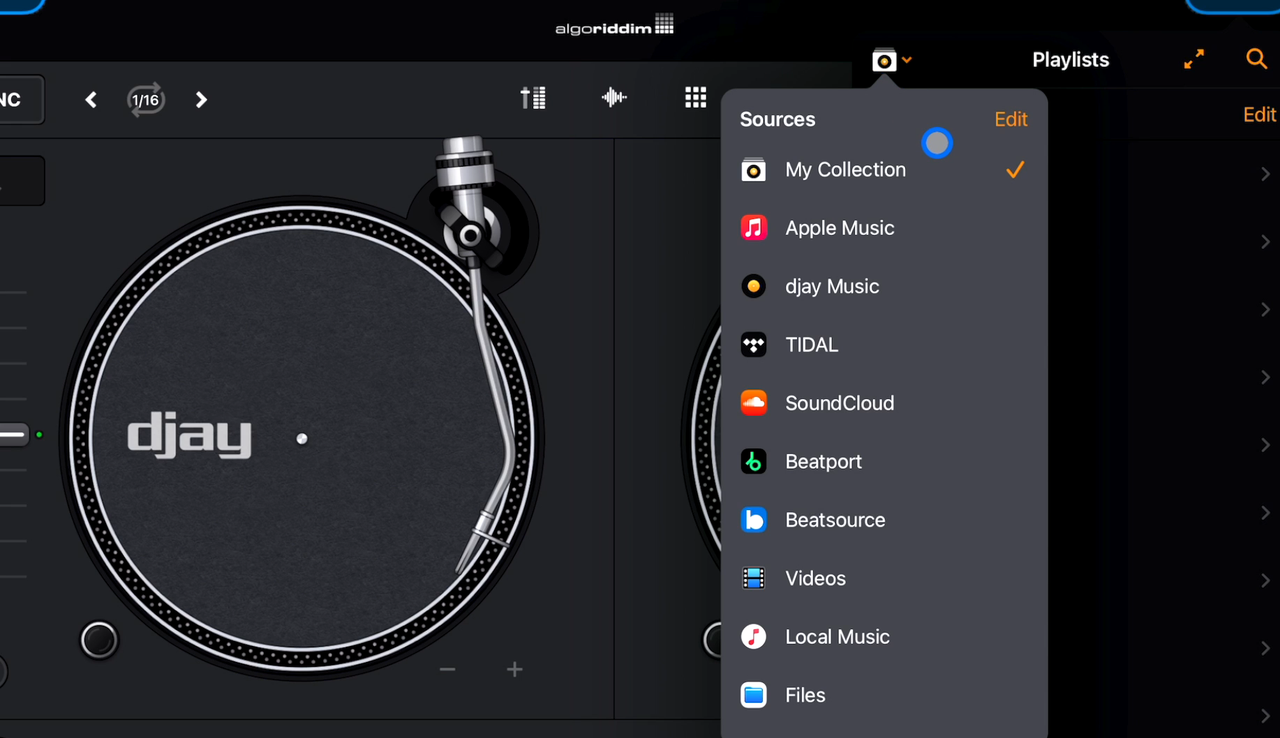Toggle the mixer channel controls view
Viewport: 1280px width, 738px height.
(x=533, y=97)
